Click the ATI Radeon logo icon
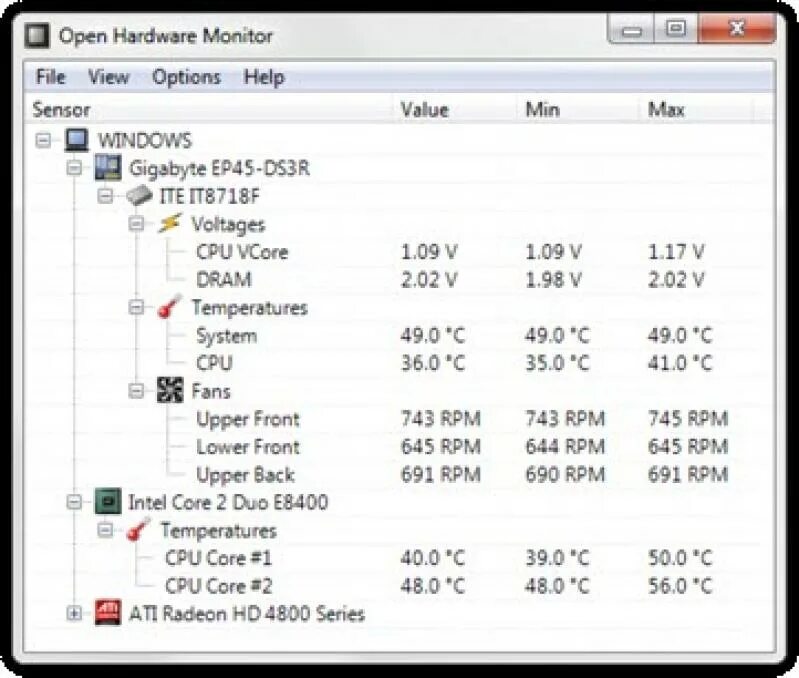The width and height of the screenshot is (799, 678). click(108, 613)
